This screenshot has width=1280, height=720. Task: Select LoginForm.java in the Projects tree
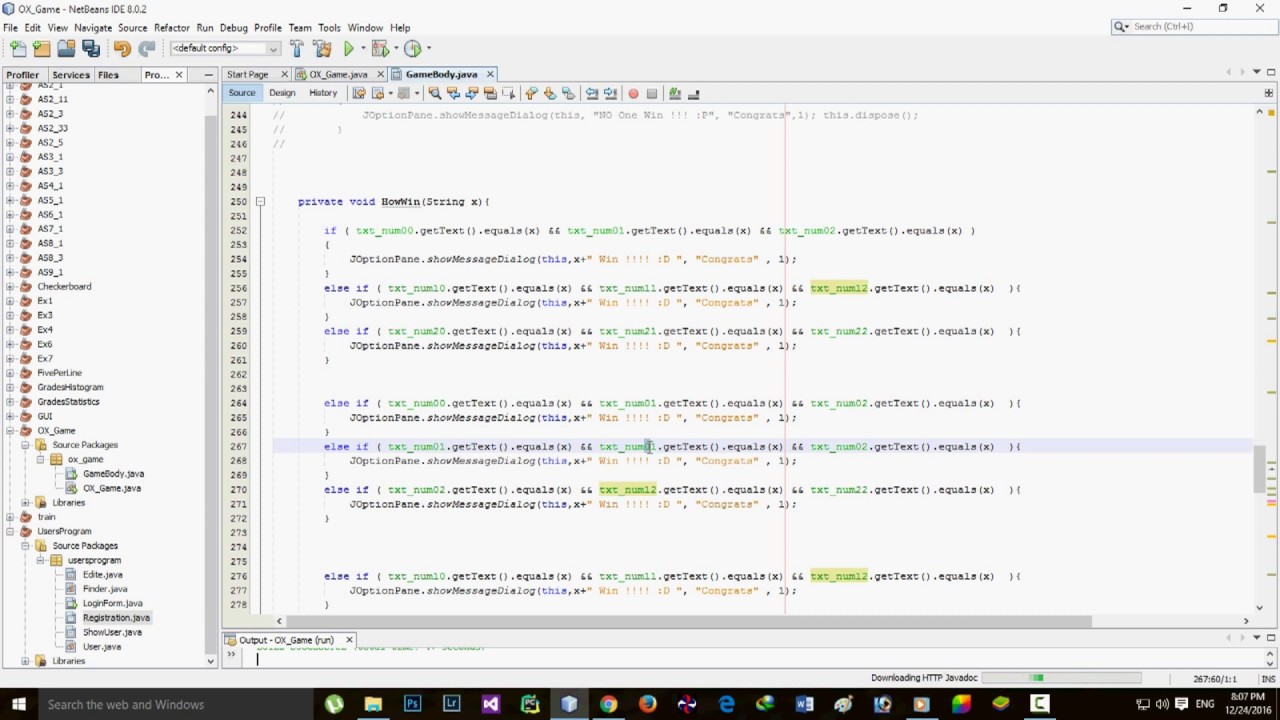(x=112, y=603)
